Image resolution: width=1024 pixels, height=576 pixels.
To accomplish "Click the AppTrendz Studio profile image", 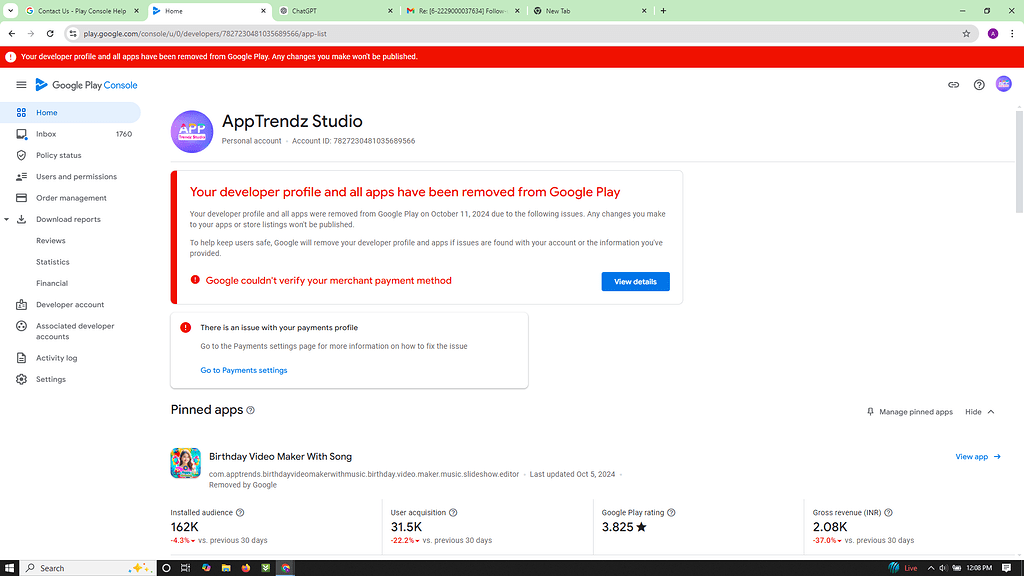I will tap(192, 131).
